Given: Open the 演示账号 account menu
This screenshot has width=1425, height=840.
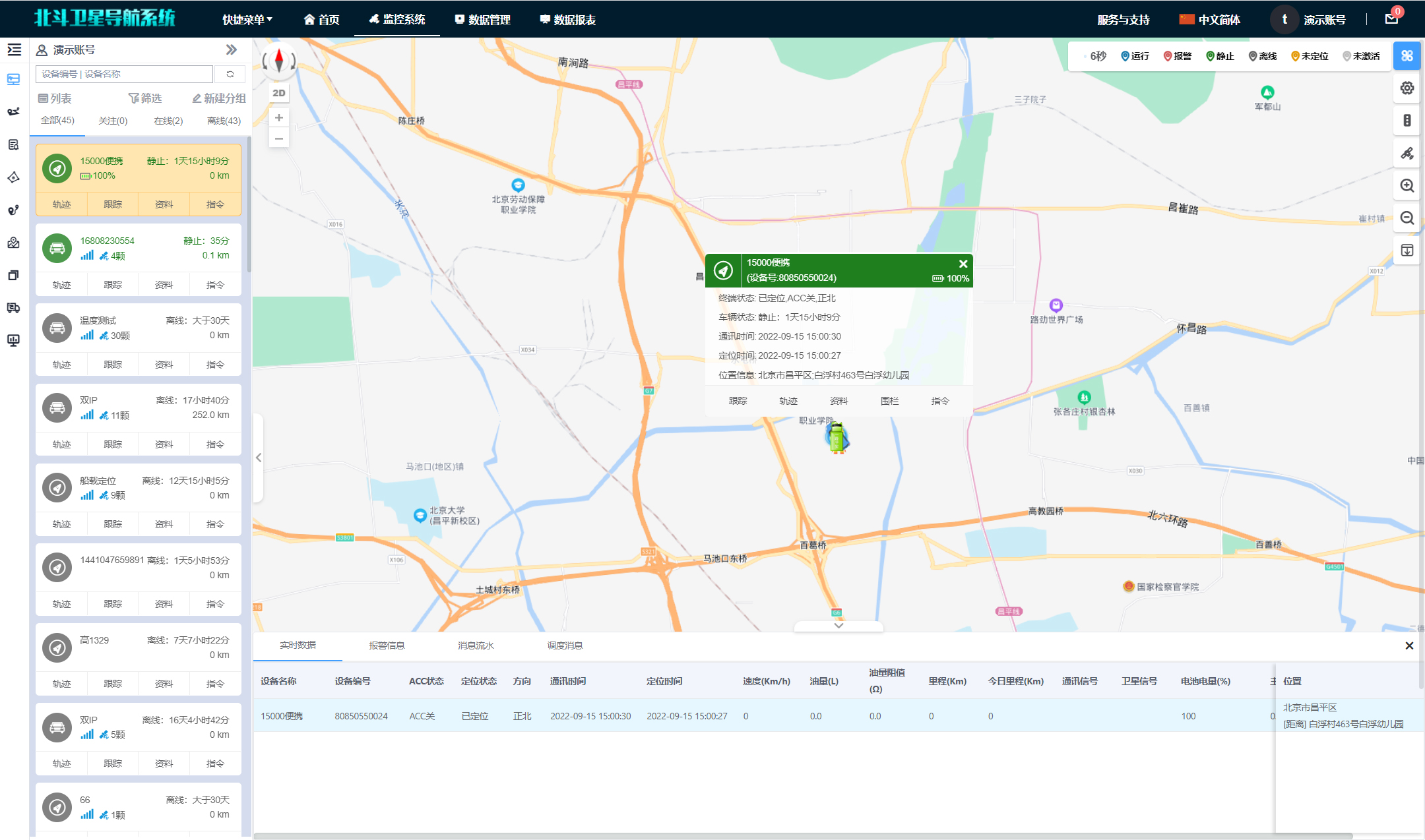Looking at the screenshot, I should tap(1324, 20).
